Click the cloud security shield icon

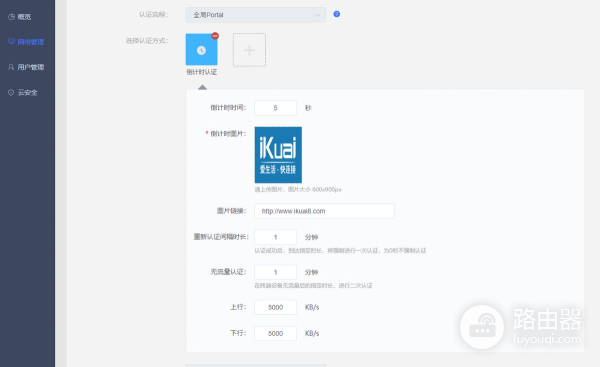point(11,92)
